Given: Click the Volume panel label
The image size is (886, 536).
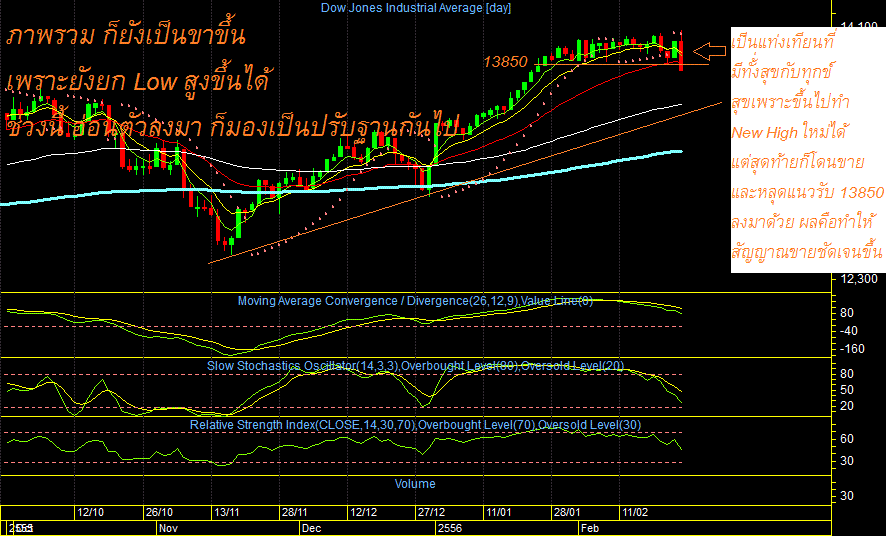Looking at the screenshot, I should click(x=415, y=484).
